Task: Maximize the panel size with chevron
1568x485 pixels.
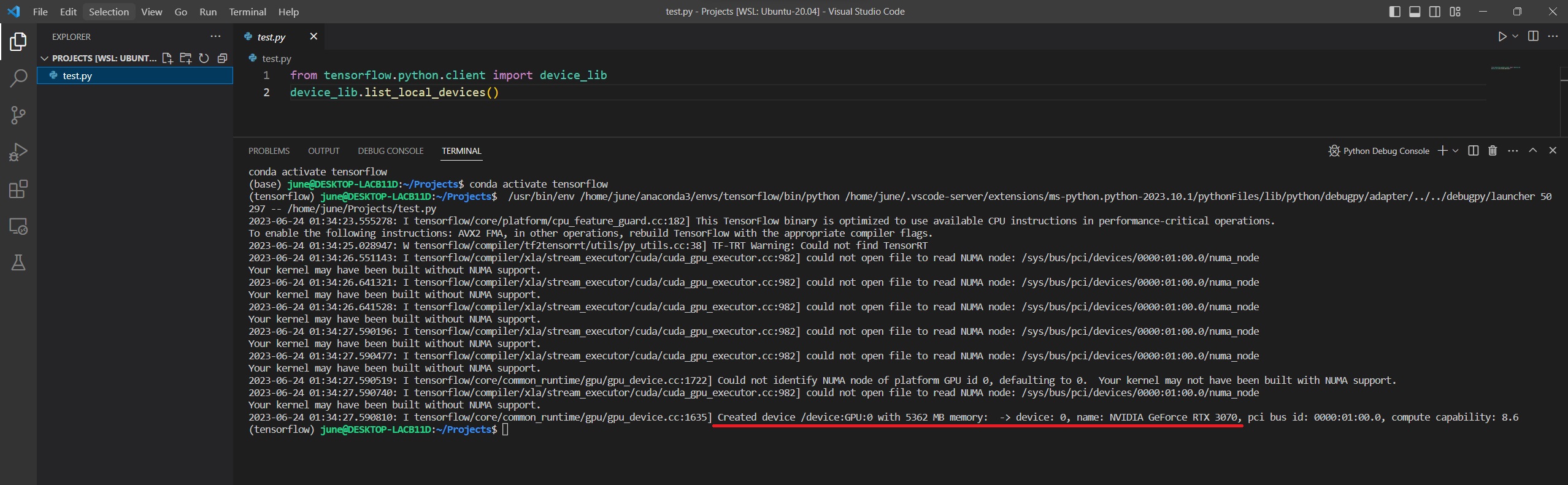Action: 1533,151
